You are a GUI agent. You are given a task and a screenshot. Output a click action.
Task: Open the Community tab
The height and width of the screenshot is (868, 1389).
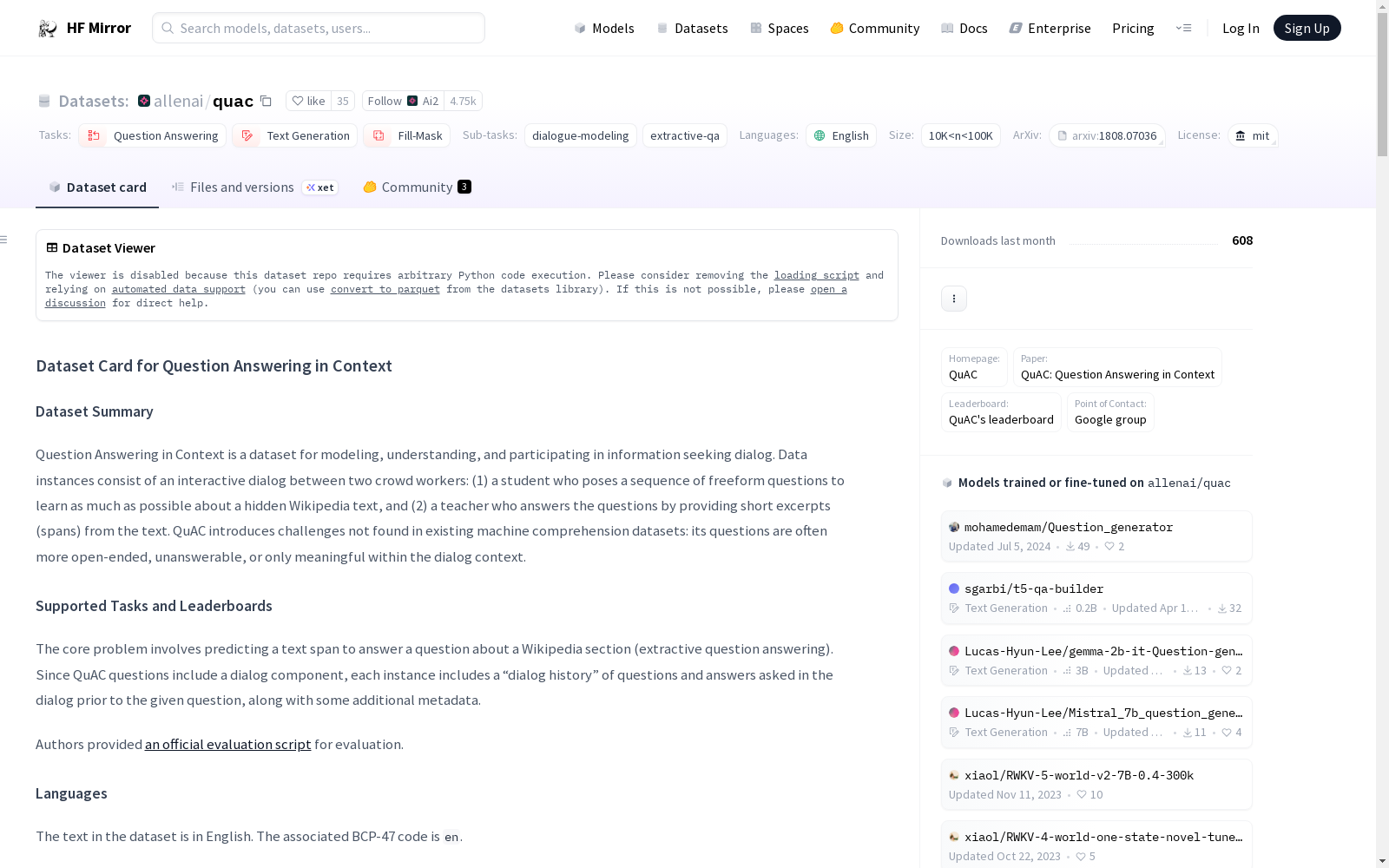417,187
